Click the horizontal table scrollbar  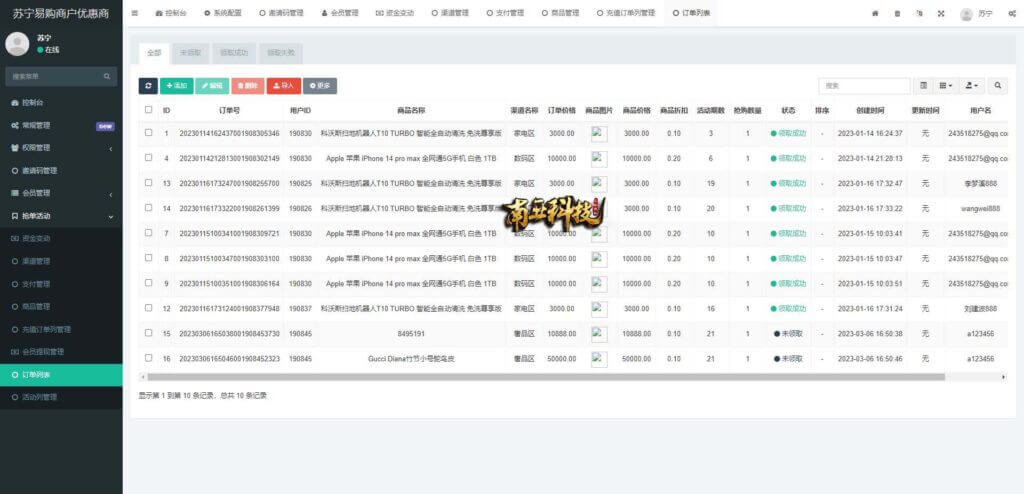point(546,377)
